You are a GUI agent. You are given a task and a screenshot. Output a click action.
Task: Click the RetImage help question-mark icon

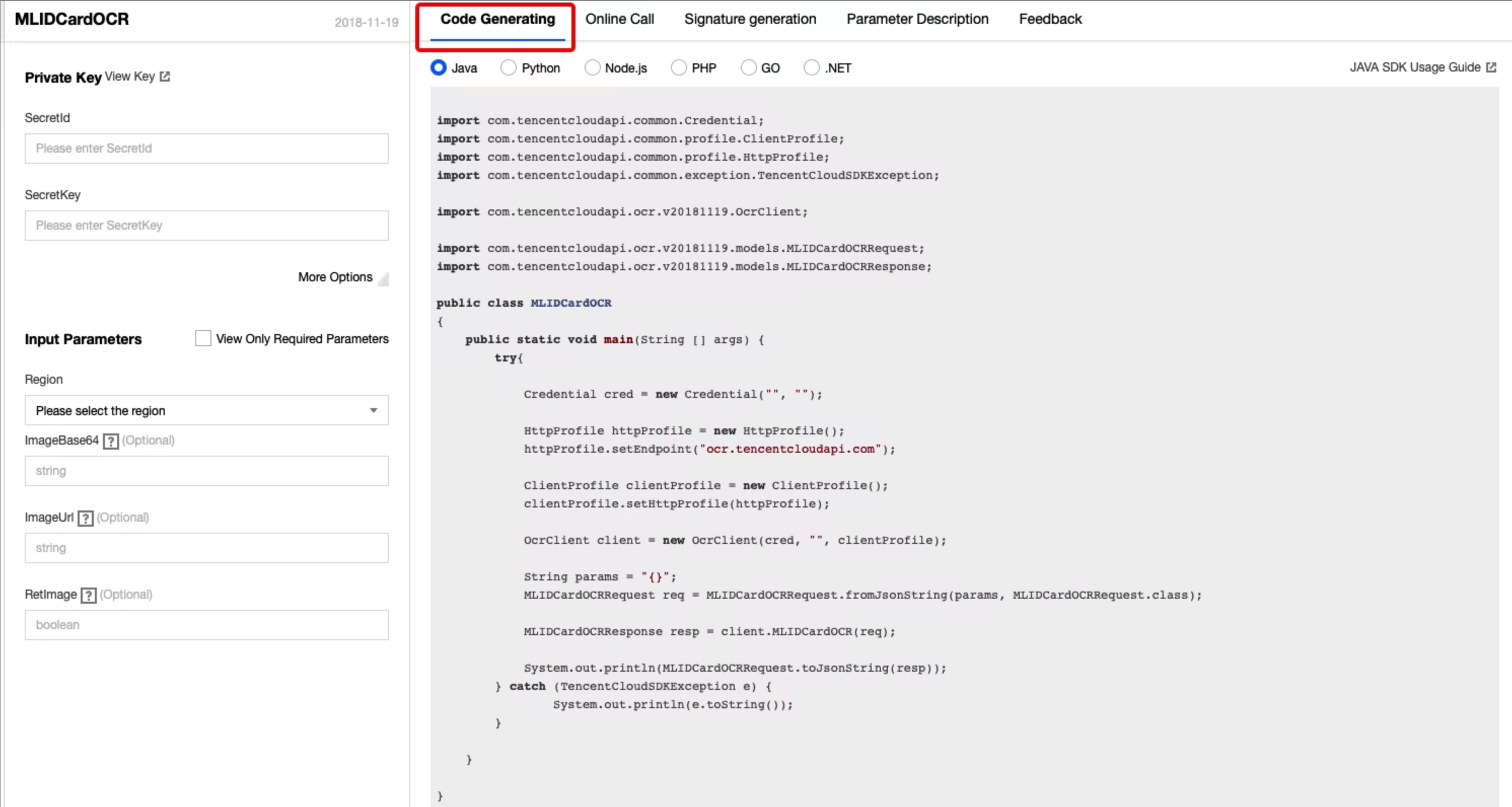tap(88, 595)
